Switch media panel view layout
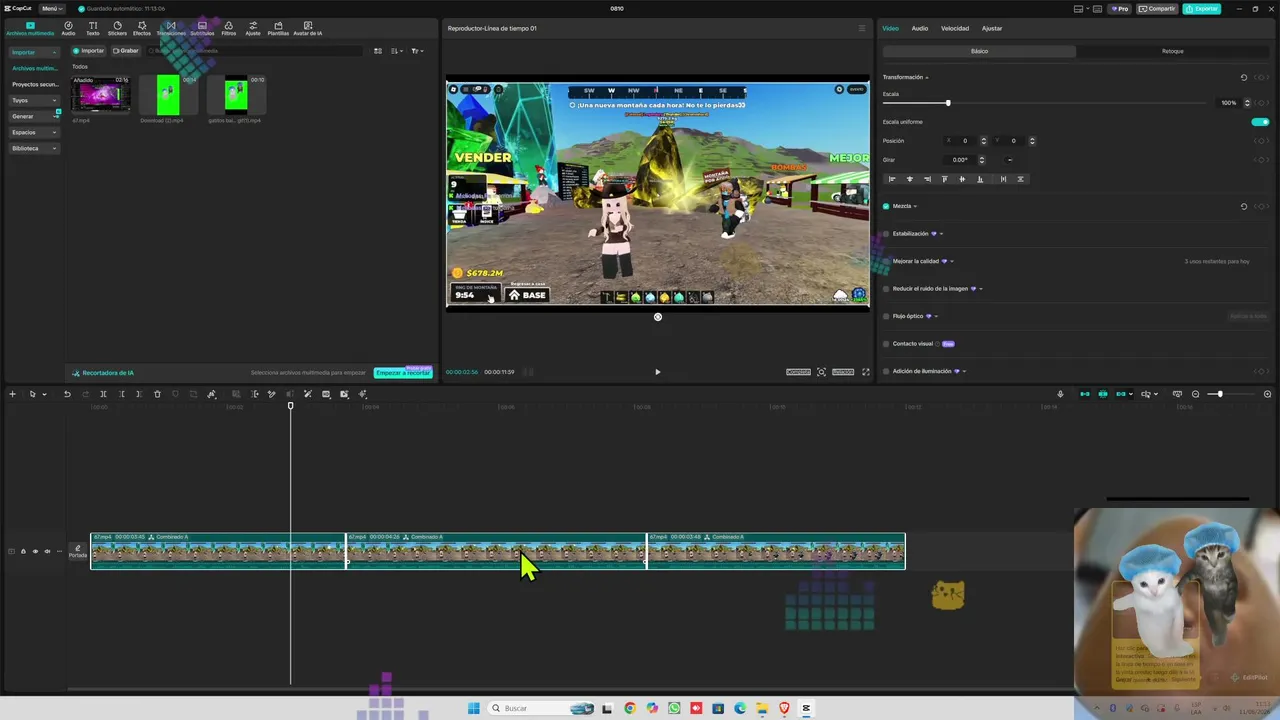 [x=378, y=51]
